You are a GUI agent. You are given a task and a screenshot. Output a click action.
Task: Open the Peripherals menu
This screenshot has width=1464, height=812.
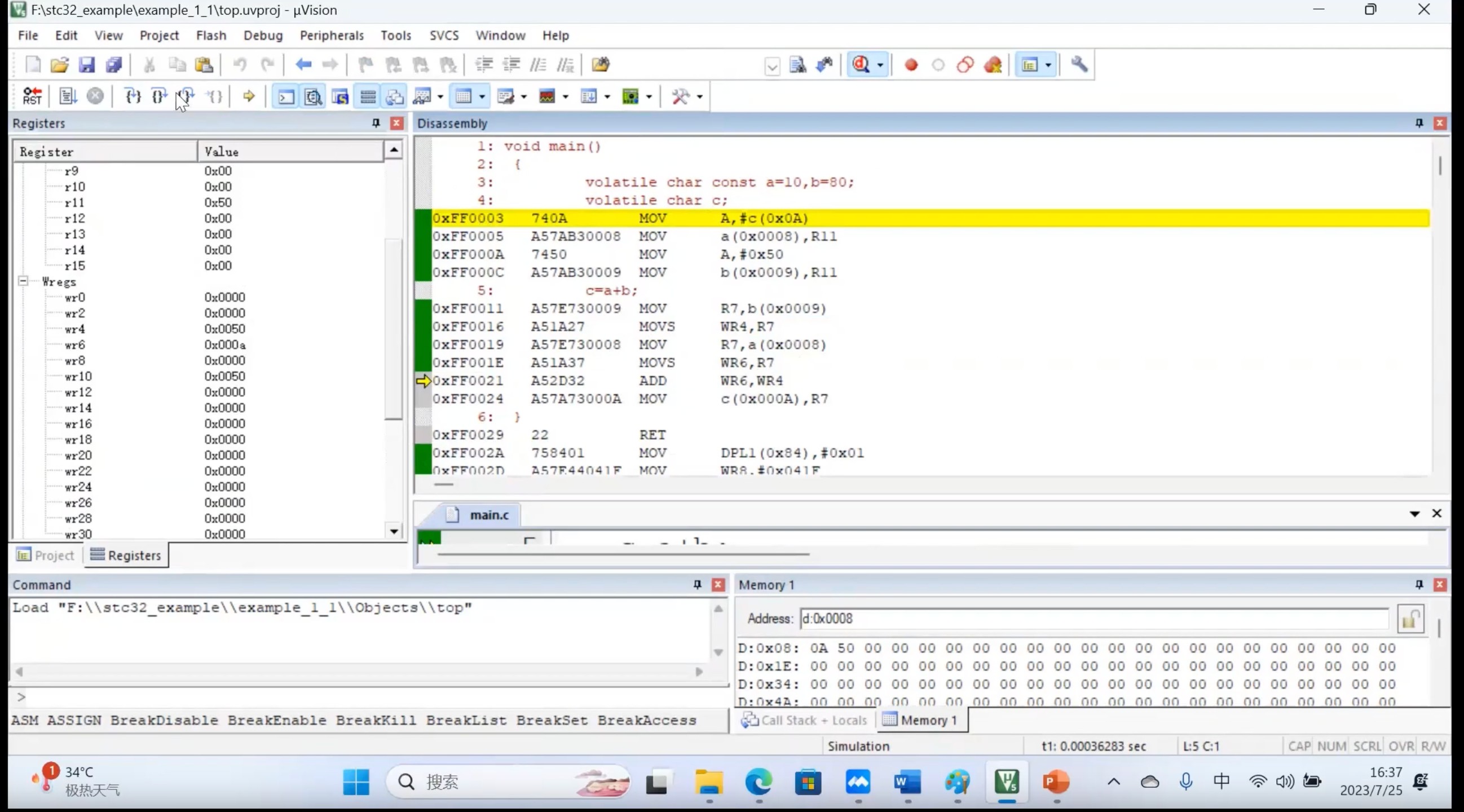332,35
